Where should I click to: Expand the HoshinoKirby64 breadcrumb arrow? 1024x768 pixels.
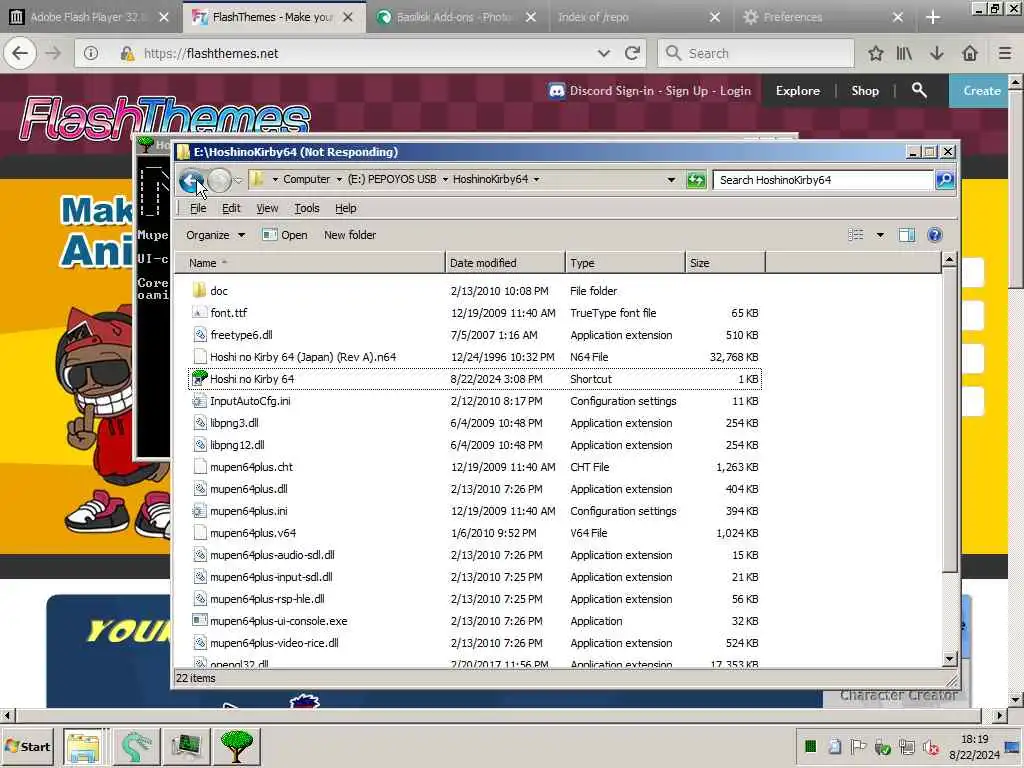point(536,180)
